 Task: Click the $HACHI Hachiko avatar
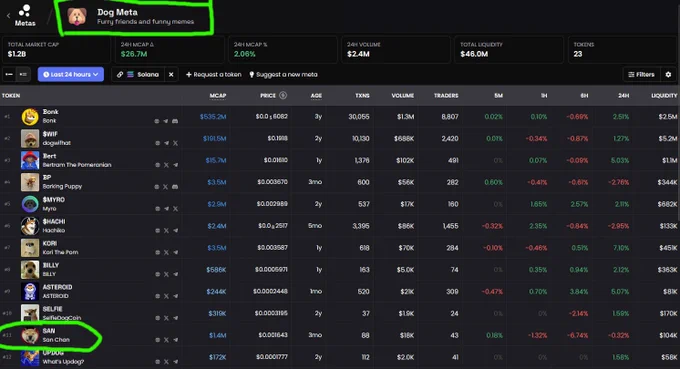click(x=30, y=226)
